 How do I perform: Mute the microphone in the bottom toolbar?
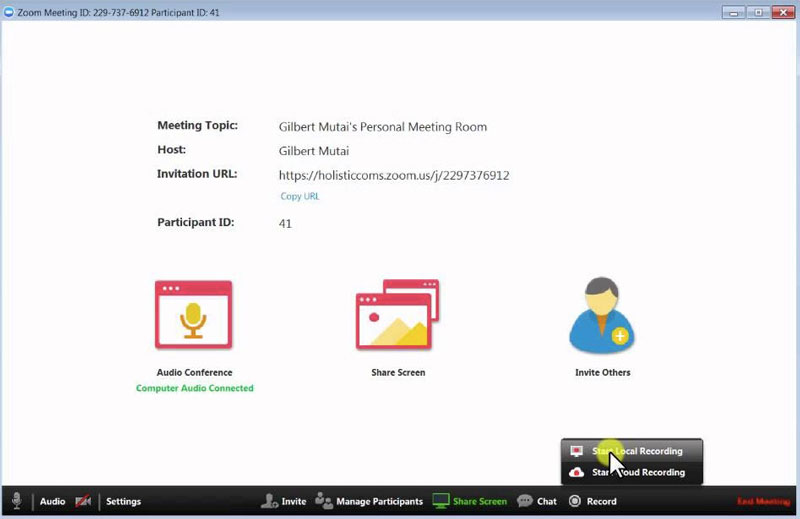(17, 501)
